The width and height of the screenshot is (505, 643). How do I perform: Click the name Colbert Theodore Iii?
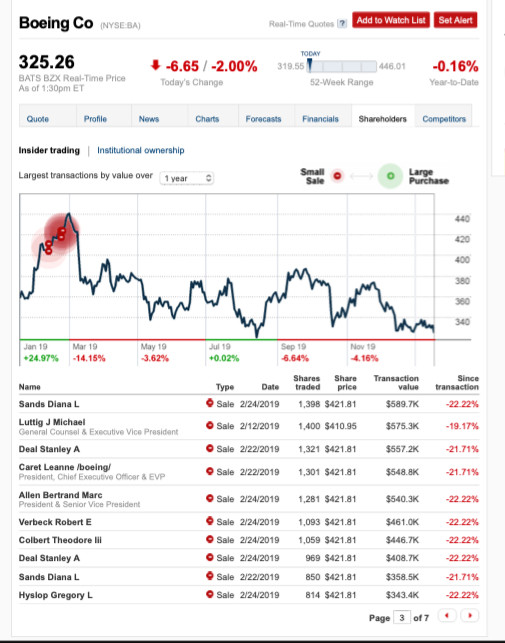click(60, 540)
